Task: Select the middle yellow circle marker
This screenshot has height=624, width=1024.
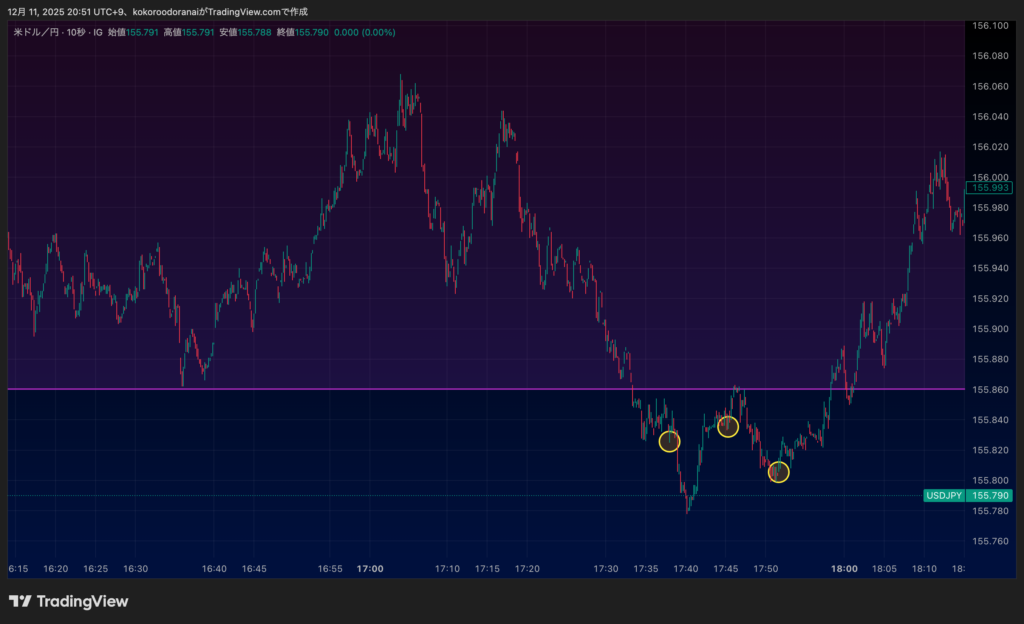Action: tap(728, 427)
